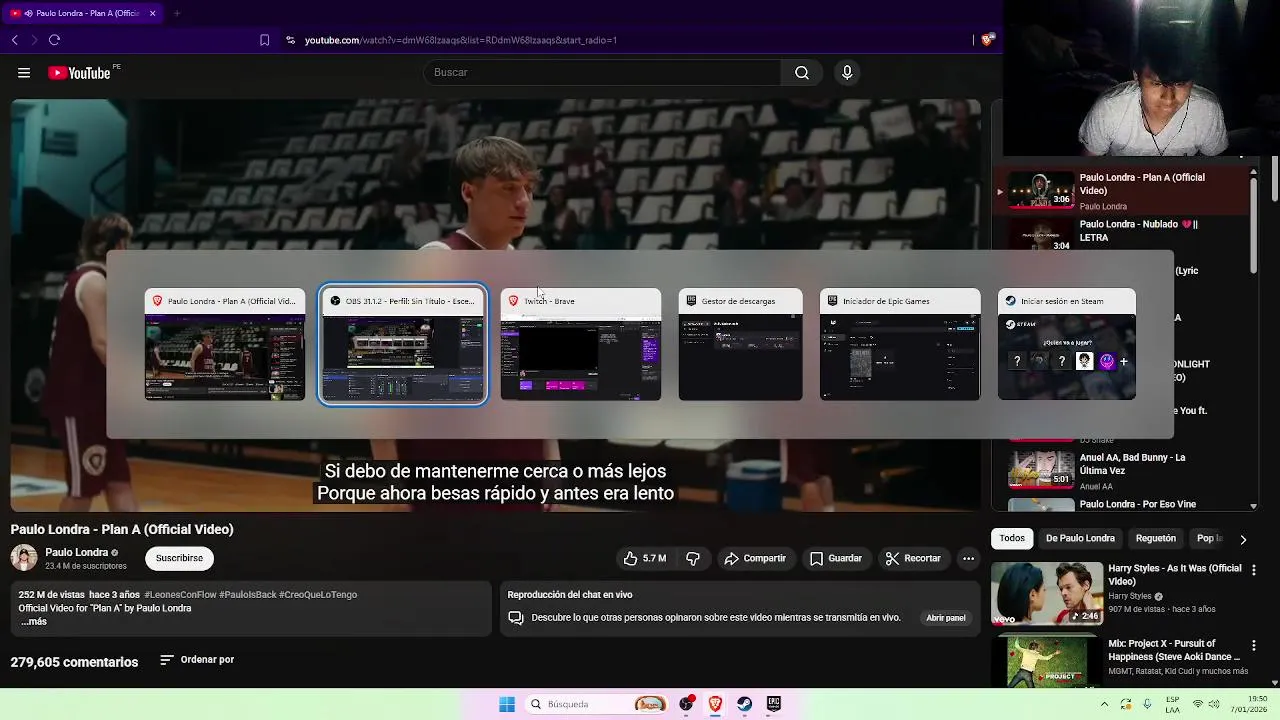
Task: Switch to the Iniciador de Epic Games window
Action: (x=900, y=344)
